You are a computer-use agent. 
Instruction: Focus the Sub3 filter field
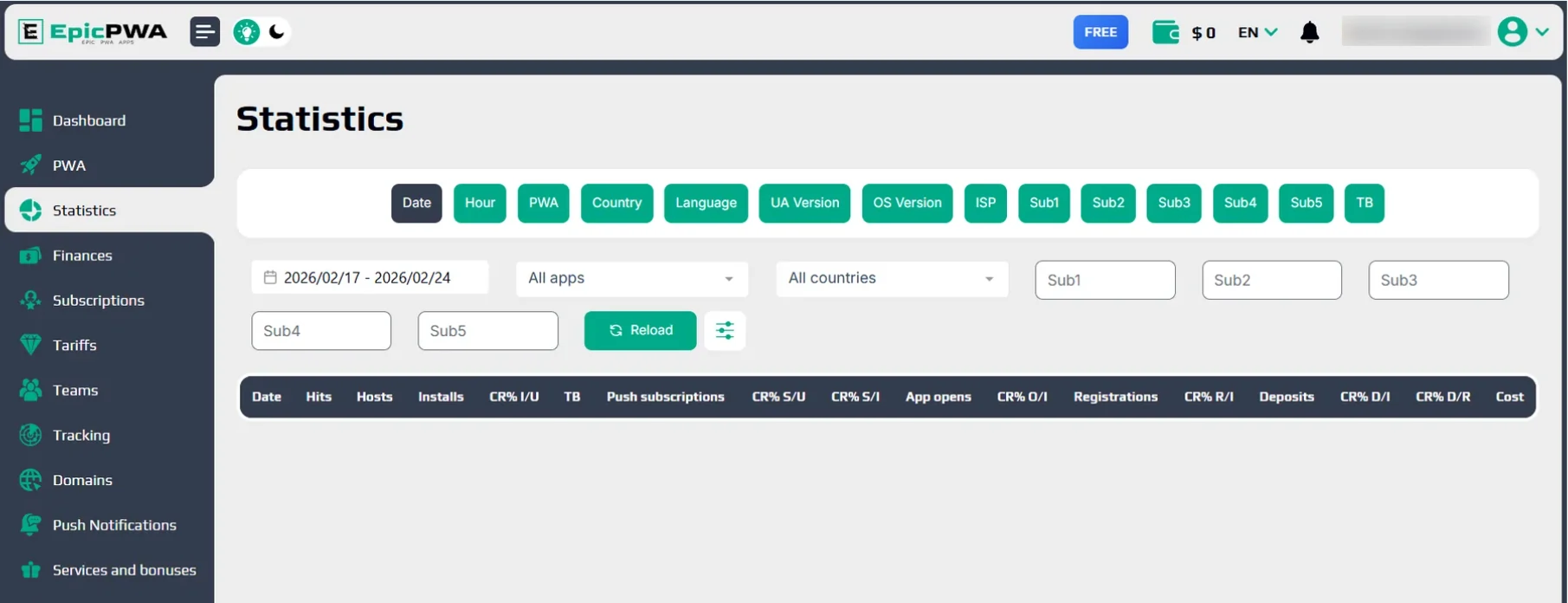click(x=1438, y=280)
